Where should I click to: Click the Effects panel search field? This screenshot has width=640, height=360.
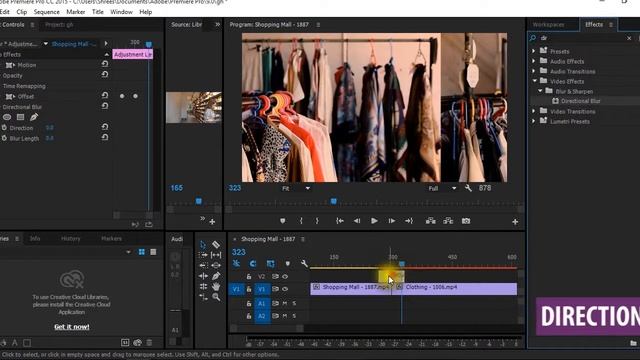click(582, 38)
